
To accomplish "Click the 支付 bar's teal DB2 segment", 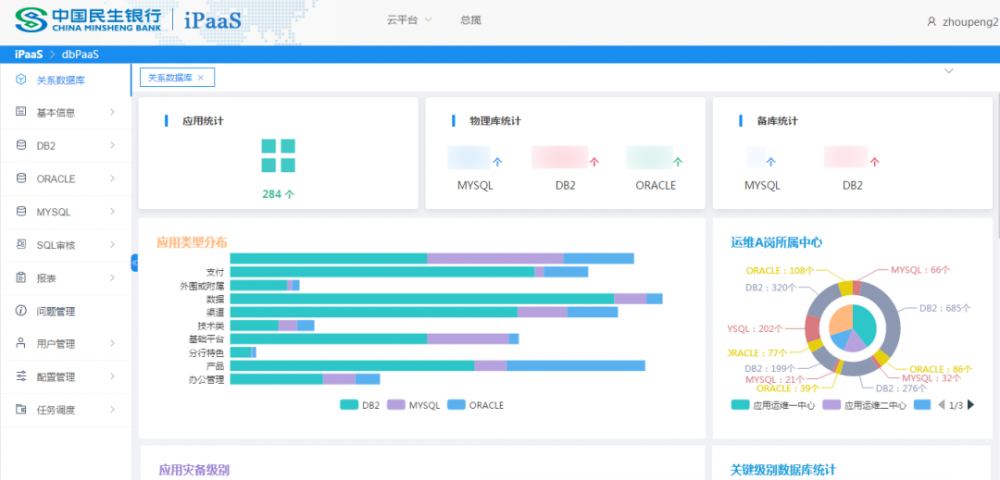I will point(382,272).
